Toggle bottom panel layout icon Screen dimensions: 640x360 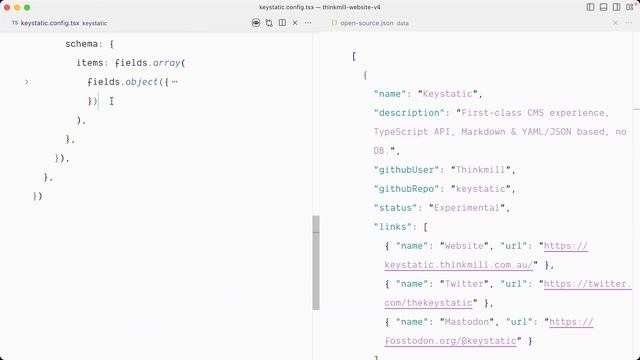[603, 7]
